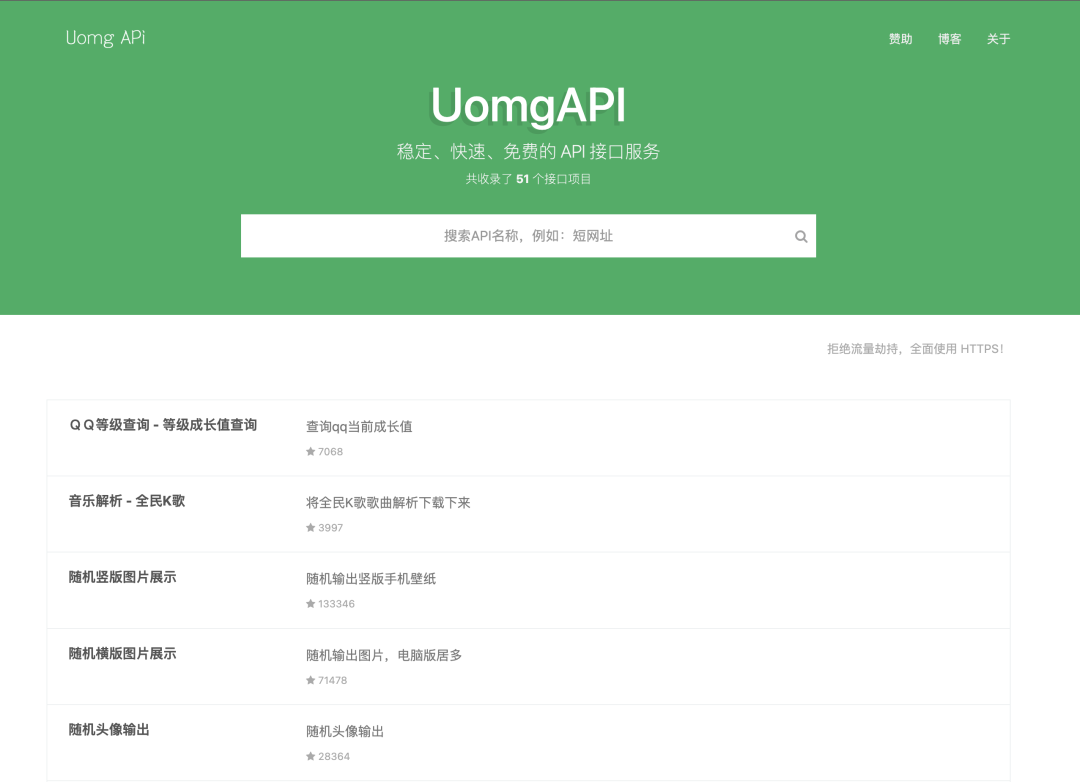
Task: Focus the 搜索API名称 search field
Action: click(x=528, y=236)
